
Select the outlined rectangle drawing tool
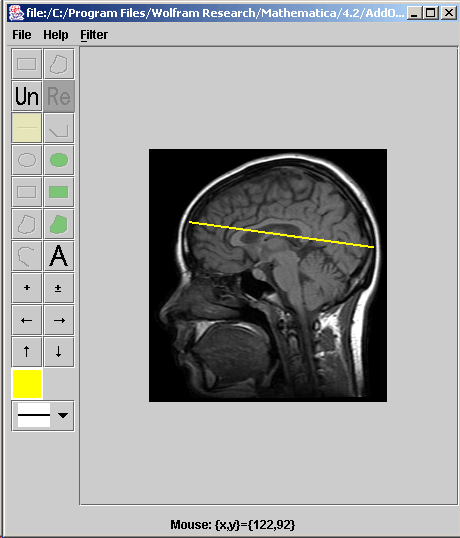(27, 192)
